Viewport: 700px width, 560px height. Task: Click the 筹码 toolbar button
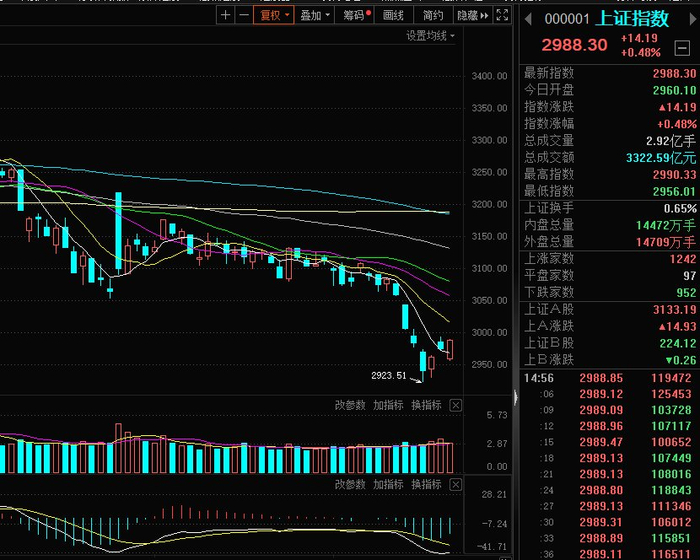[356, 15]
